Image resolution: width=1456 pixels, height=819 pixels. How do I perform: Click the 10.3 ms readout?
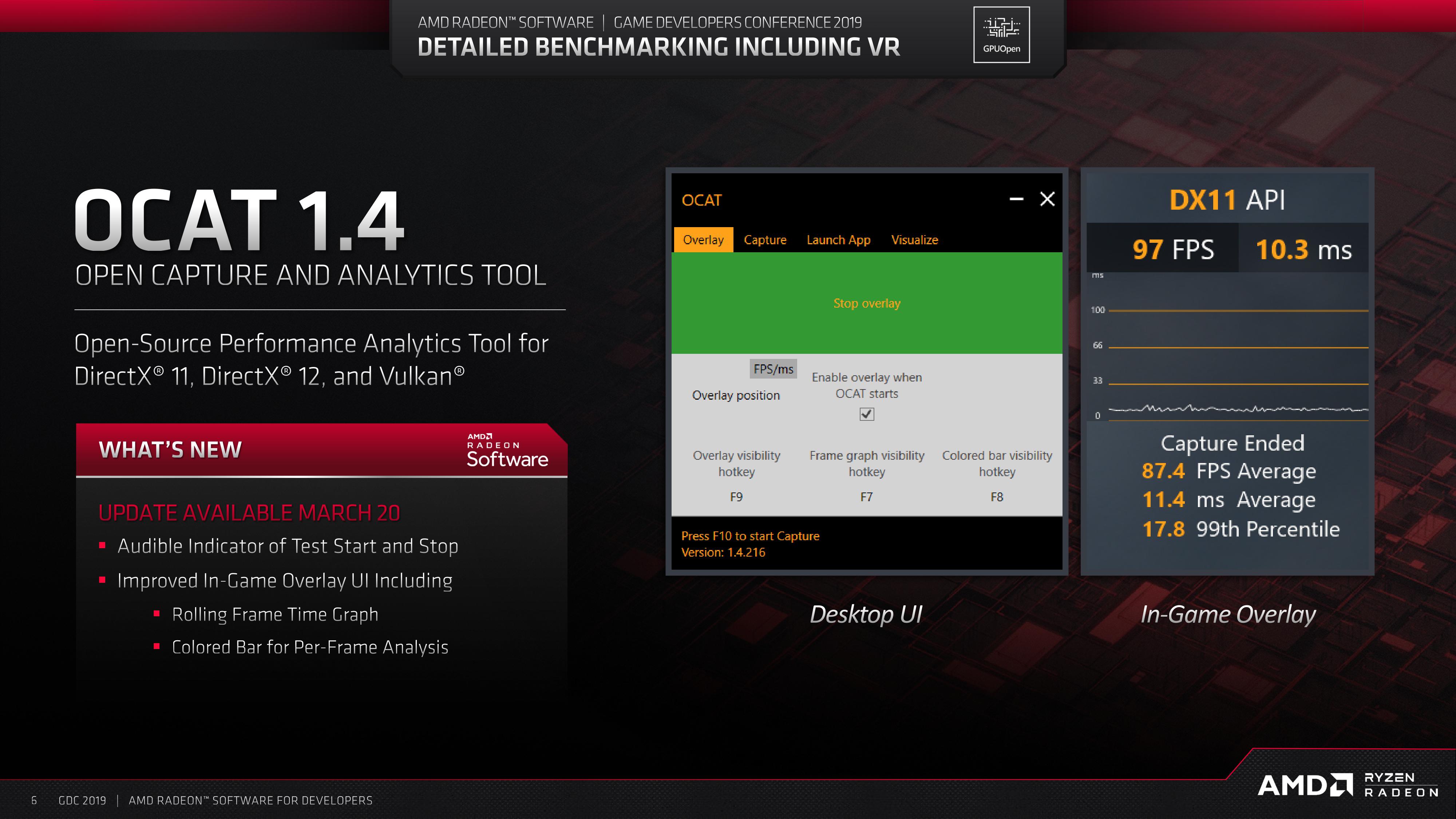click(x=1303, y=249)
